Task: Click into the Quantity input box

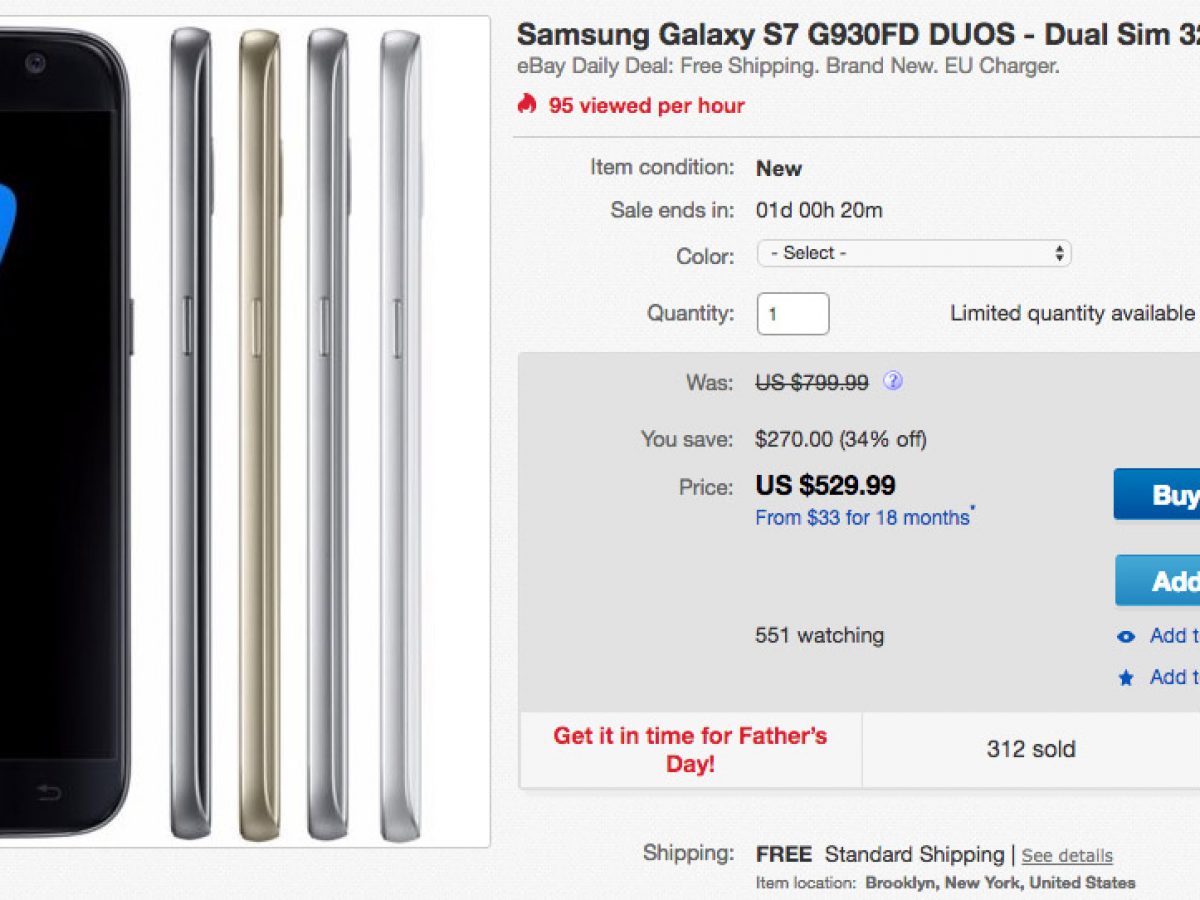Action: coord(792,314)
